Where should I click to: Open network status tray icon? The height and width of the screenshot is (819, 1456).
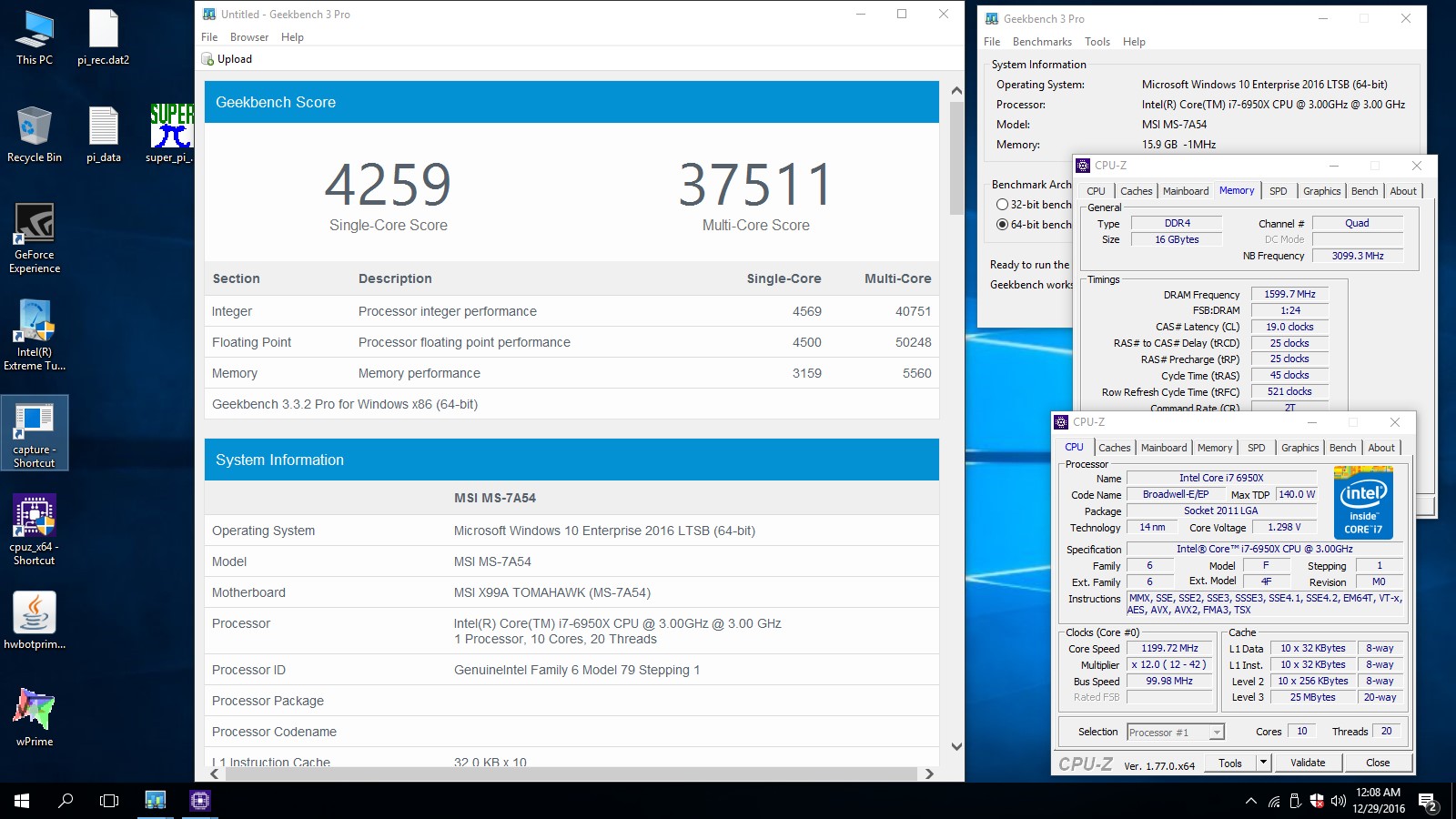tap(1274, 802)
